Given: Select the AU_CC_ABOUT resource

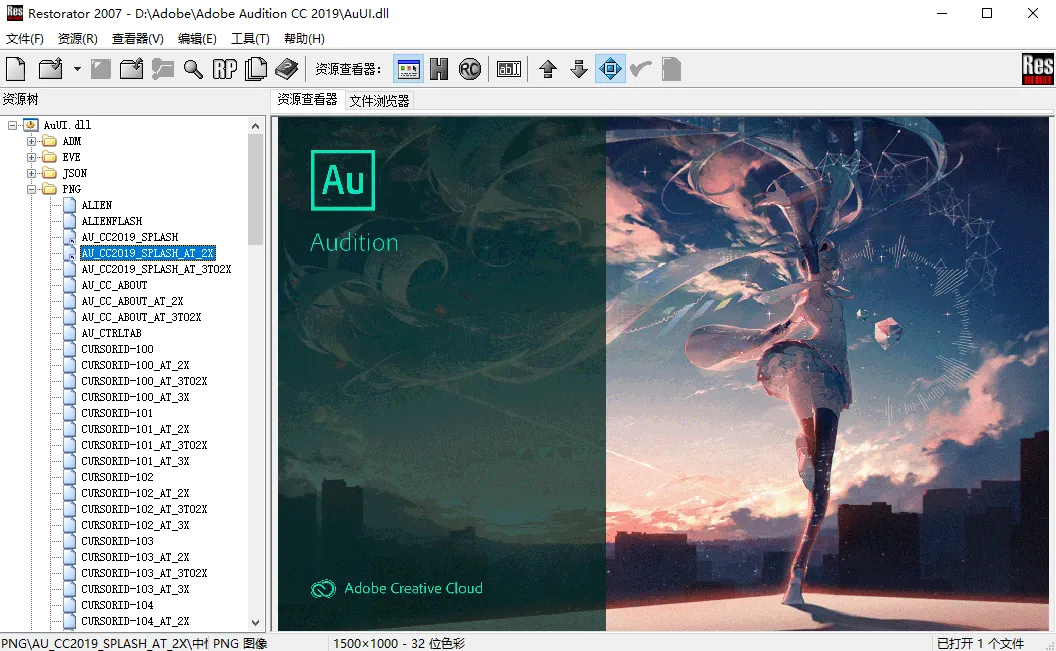Looking at the screenshot, I should [114, 285].
